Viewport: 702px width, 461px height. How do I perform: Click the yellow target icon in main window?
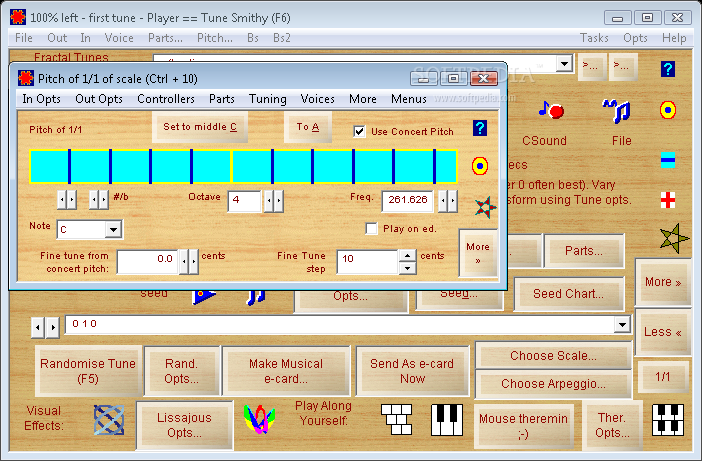coord(668,110)
